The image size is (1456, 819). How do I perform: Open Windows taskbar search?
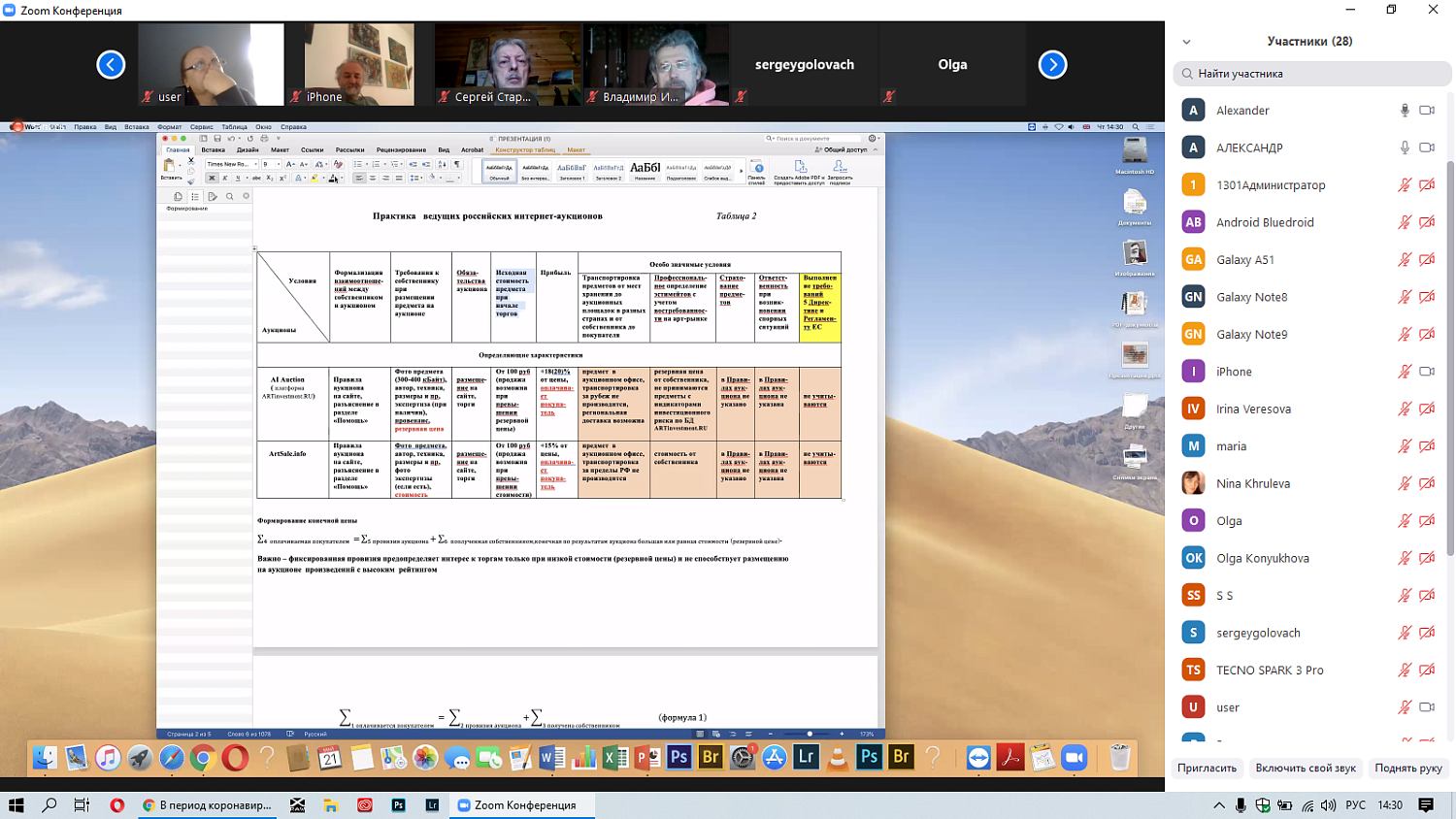click(x=50, y=805)
